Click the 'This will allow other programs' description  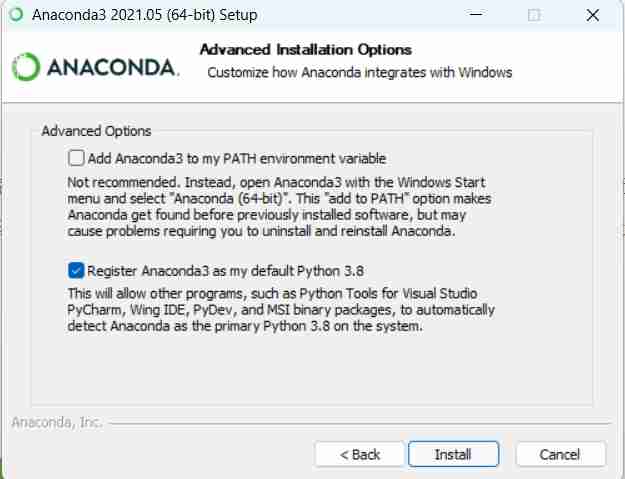click(281, 310)
